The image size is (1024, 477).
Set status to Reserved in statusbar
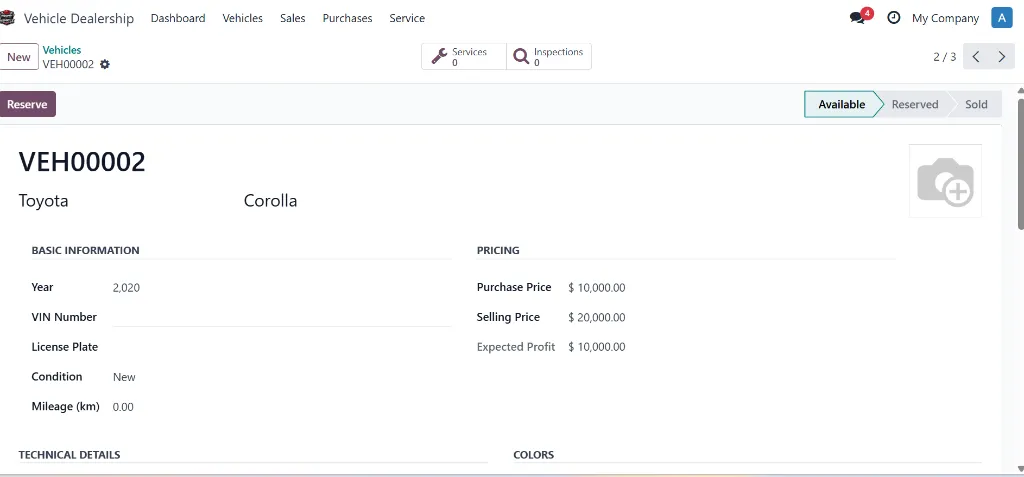click(914, 105)
